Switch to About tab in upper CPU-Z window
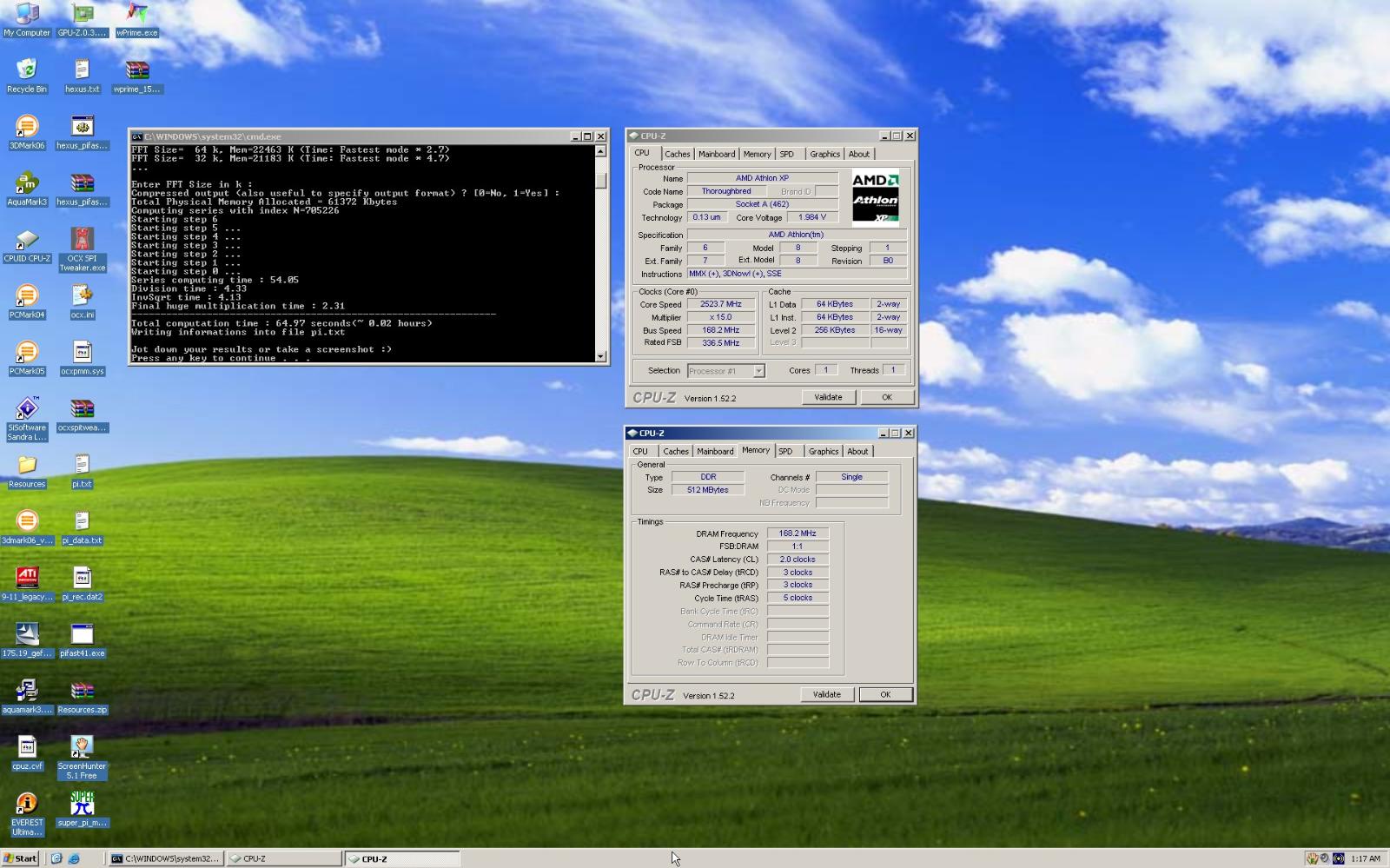The width and height of the screenshot is (1390, 868). pos(859,154)
